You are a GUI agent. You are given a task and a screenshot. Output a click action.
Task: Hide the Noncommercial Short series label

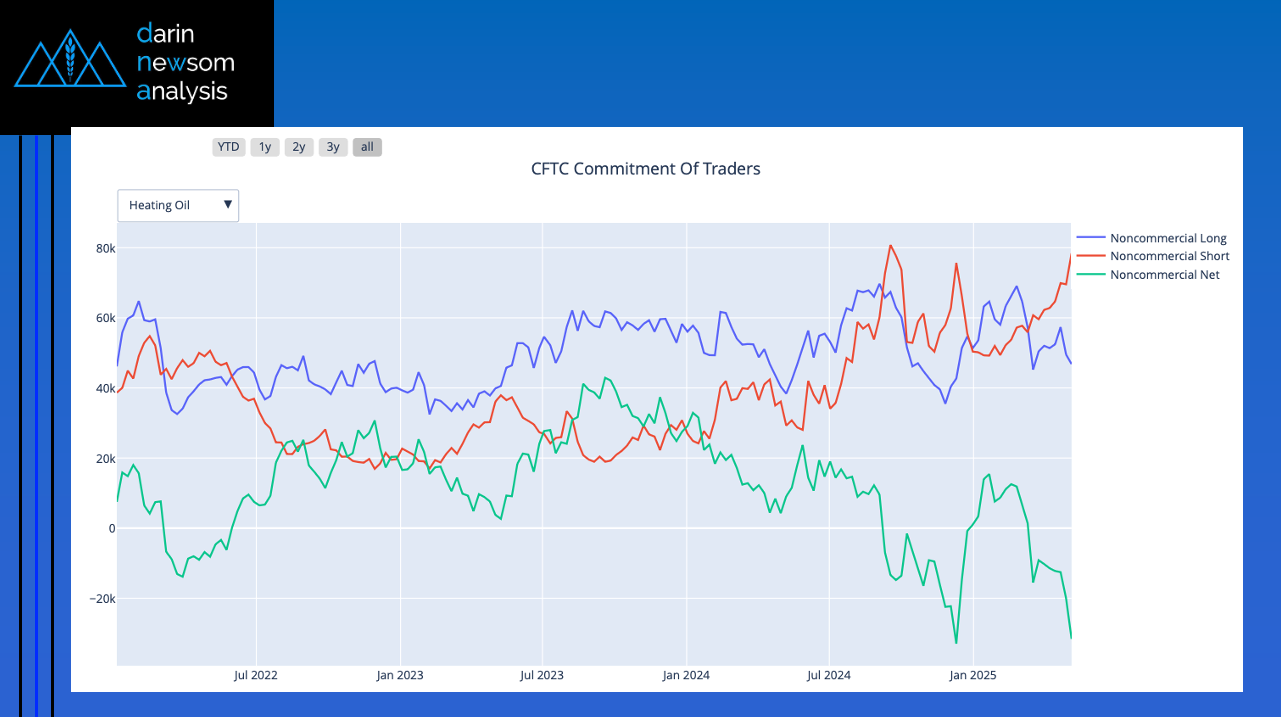(x=1169, y=256)
